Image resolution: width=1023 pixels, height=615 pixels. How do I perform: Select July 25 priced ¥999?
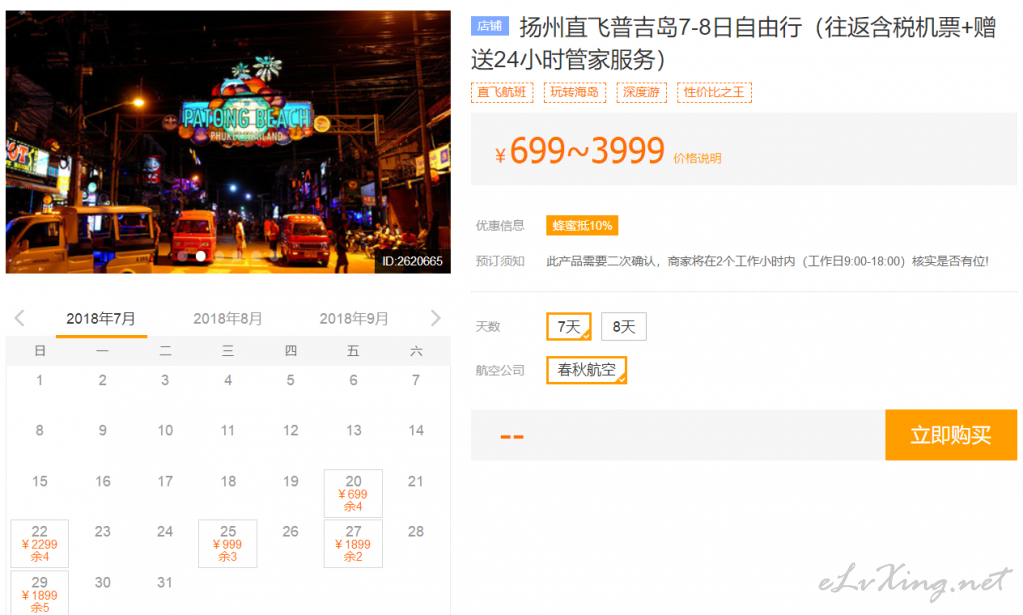(228, 543)
